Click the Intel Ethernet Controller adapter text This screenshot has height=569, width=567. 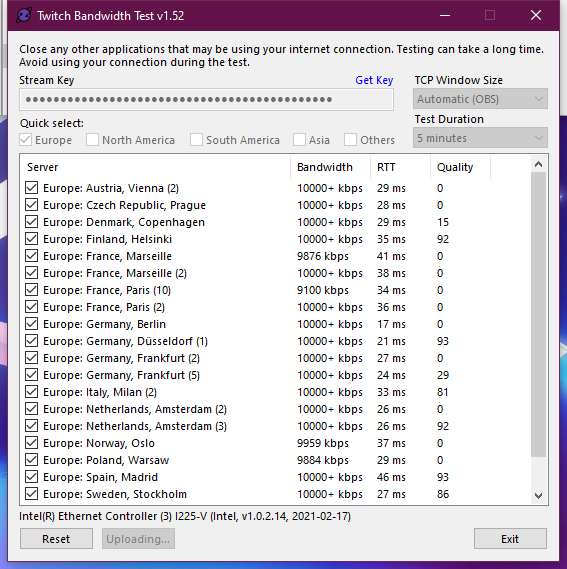[185, 516]
